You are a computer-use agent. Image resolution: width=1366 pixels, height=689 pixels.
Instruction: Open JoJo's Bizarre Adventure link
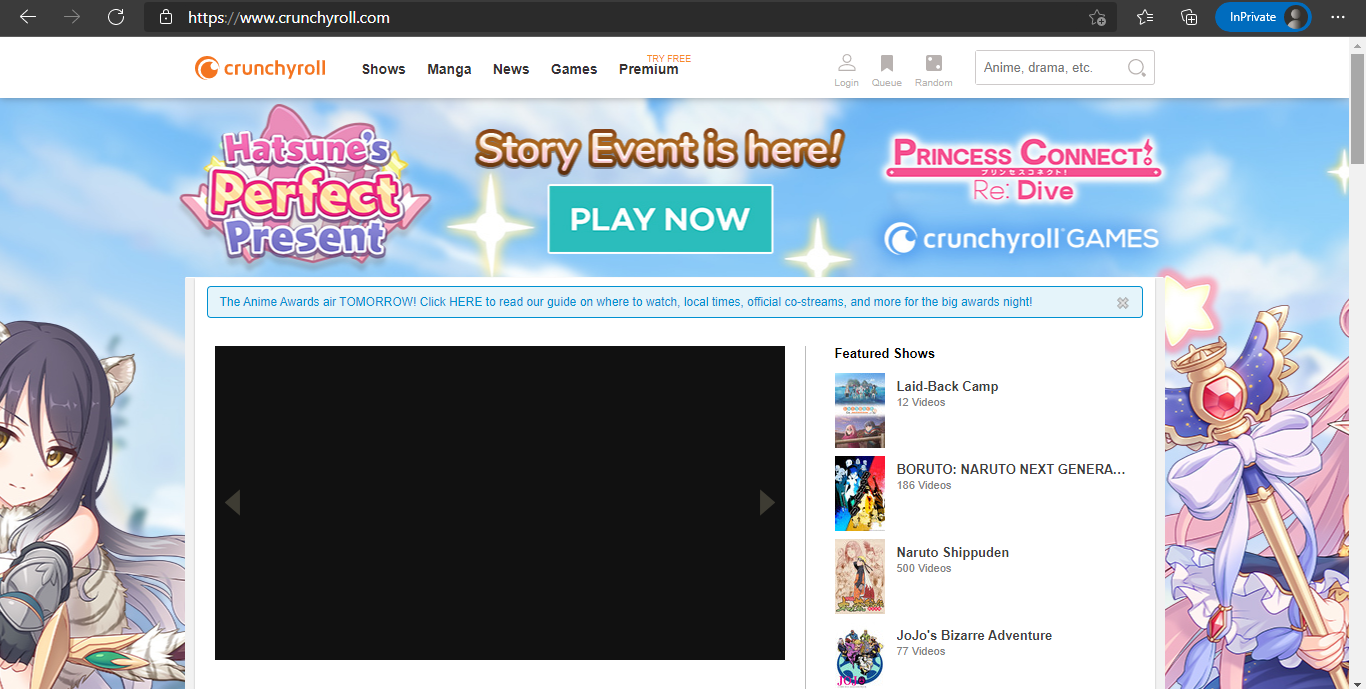pos(974,635)
